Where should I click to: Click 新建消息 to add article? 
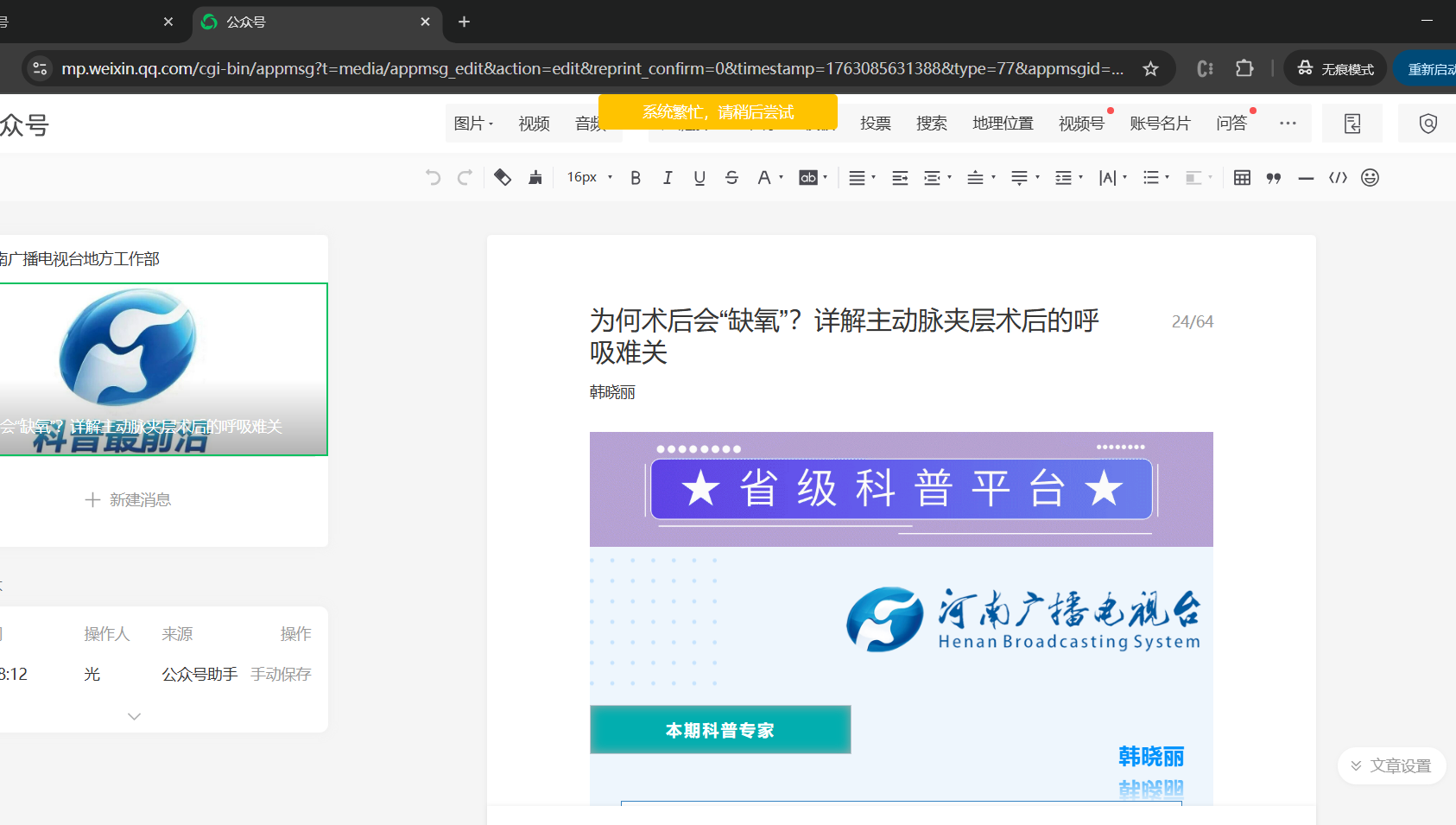coord(129,500)
